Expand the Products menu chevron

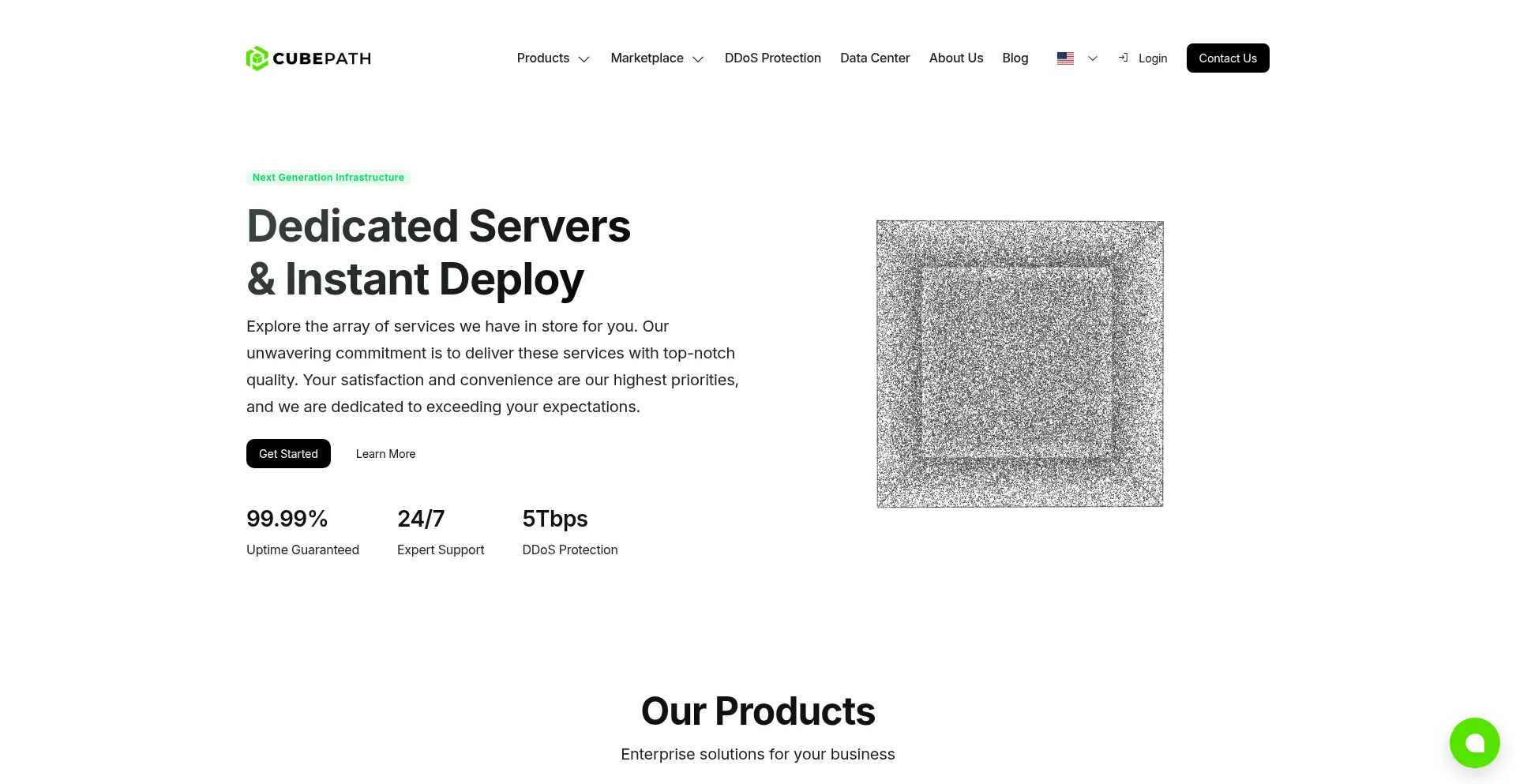point(584,59)
